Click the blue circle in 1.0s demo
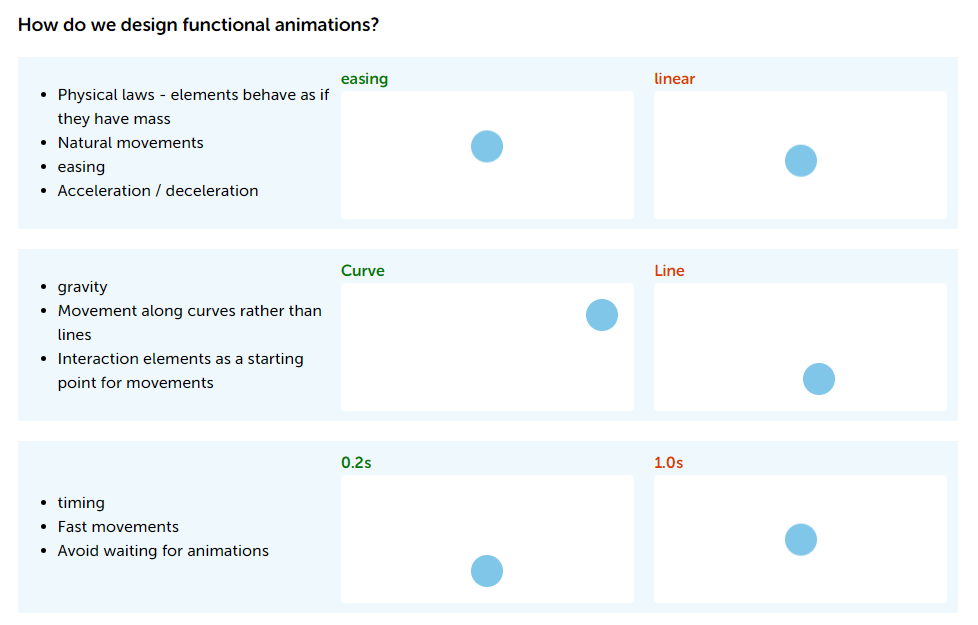The width and height of the screenshot is (978, 625). [x=800, y=540]
